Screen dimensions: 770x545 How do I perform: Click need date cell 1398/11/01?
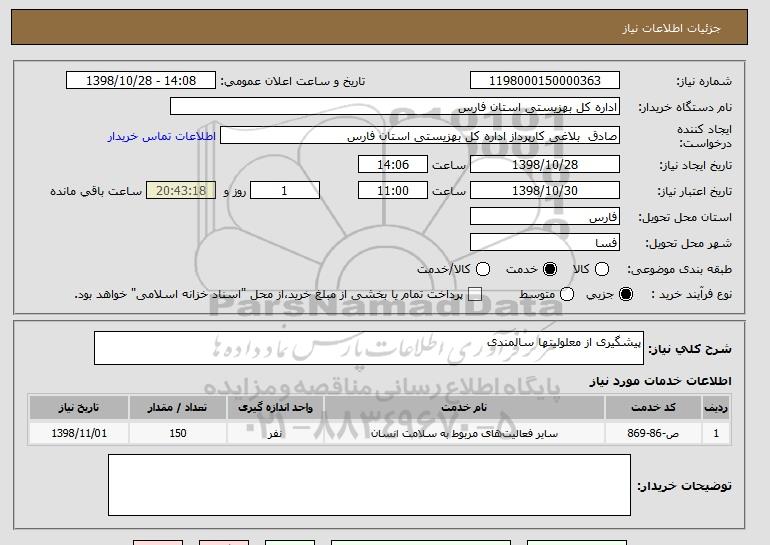[79, 433]
